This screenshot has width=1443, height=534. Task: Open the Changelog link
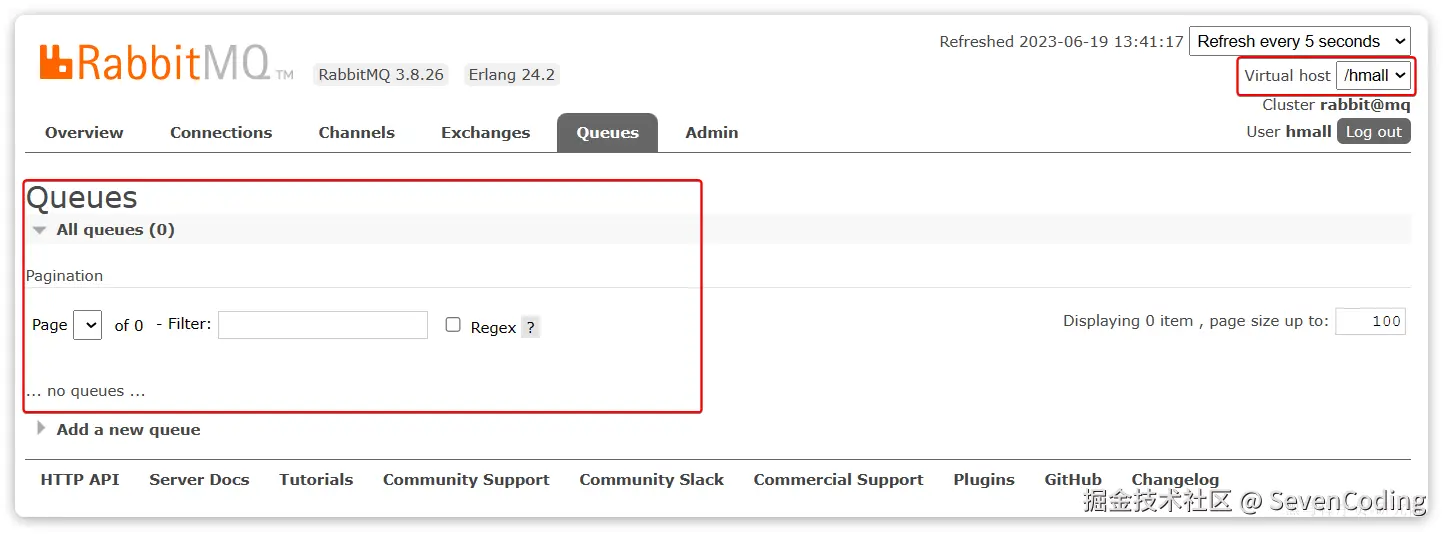pyautogui.click(x=1175, y=479)
